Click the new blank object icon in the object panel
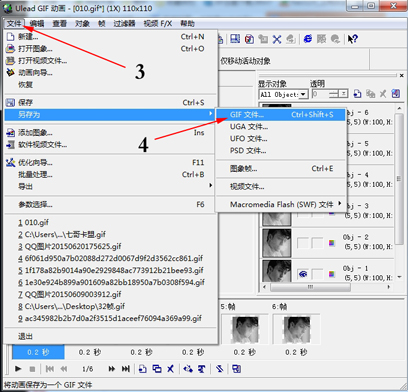This screenshot has width=408, height=392. pyautogui.click(x=357, y=94)
